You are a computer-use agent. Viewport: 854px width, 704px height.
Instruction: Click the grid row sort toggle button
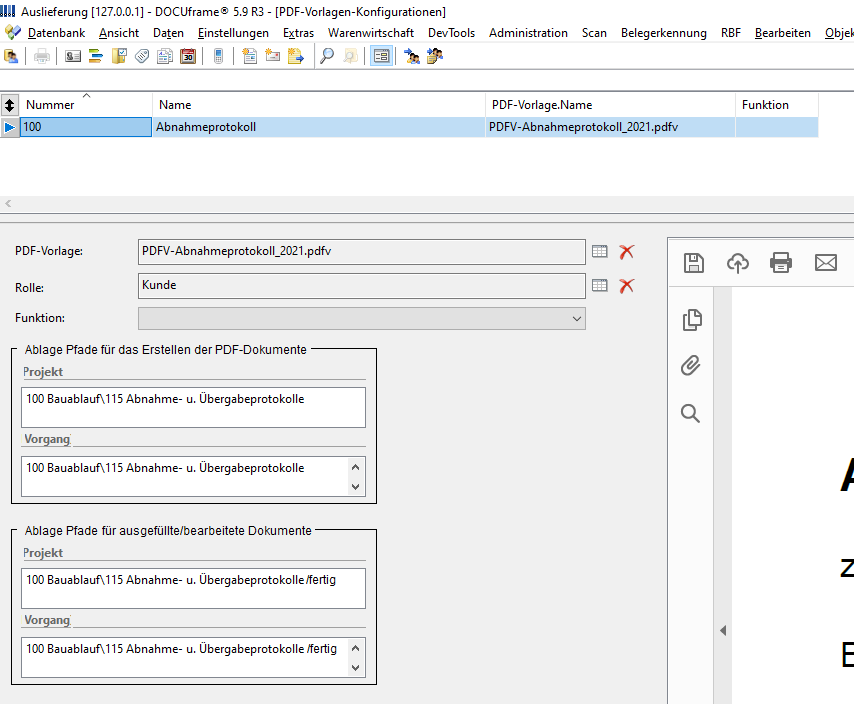[x=10, y=105]
